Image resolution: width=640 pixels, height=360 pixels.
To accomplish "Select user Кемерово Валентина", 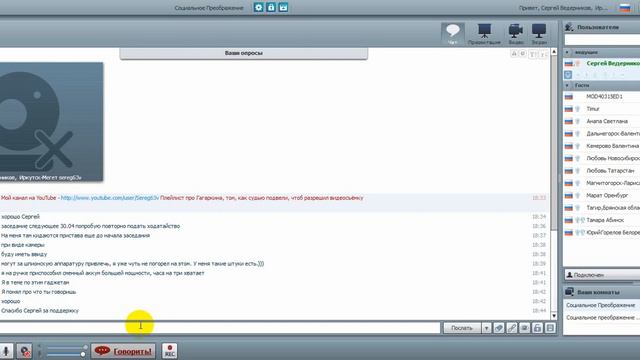I will click(x=602, y=146).
